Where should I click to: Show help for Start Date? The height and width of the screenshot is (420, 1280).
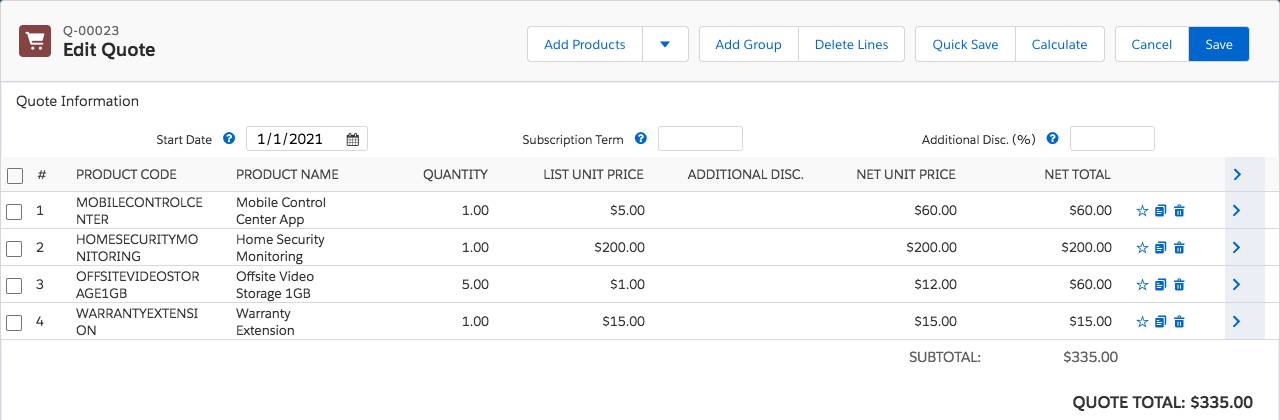229,139
